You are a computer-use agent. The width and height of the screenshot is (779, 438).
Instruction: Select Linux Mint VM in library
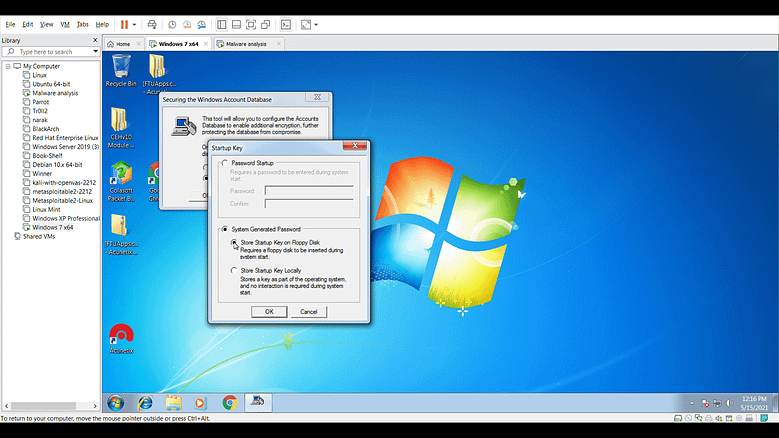coord(46,210)
